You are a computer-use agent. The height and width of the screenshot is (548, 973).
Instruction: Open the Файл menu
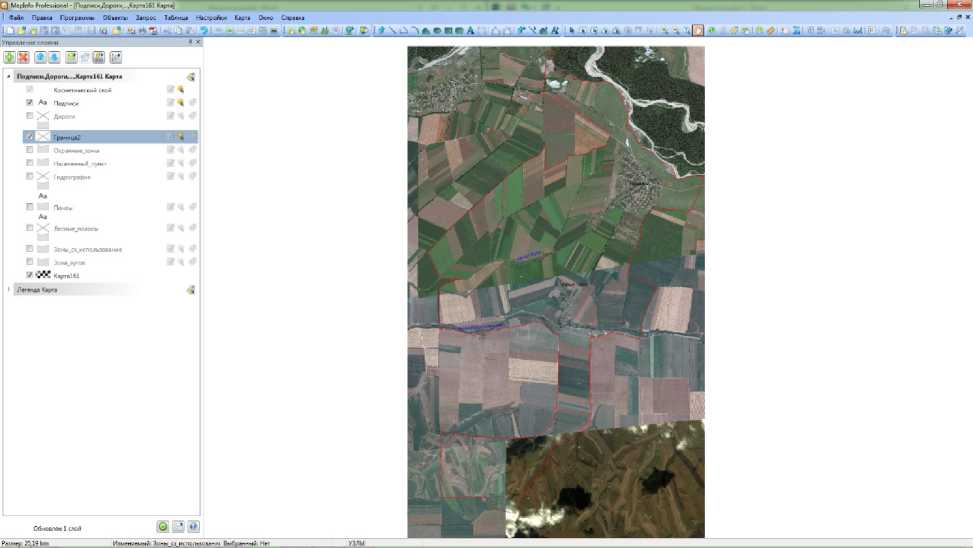point(16,18)
